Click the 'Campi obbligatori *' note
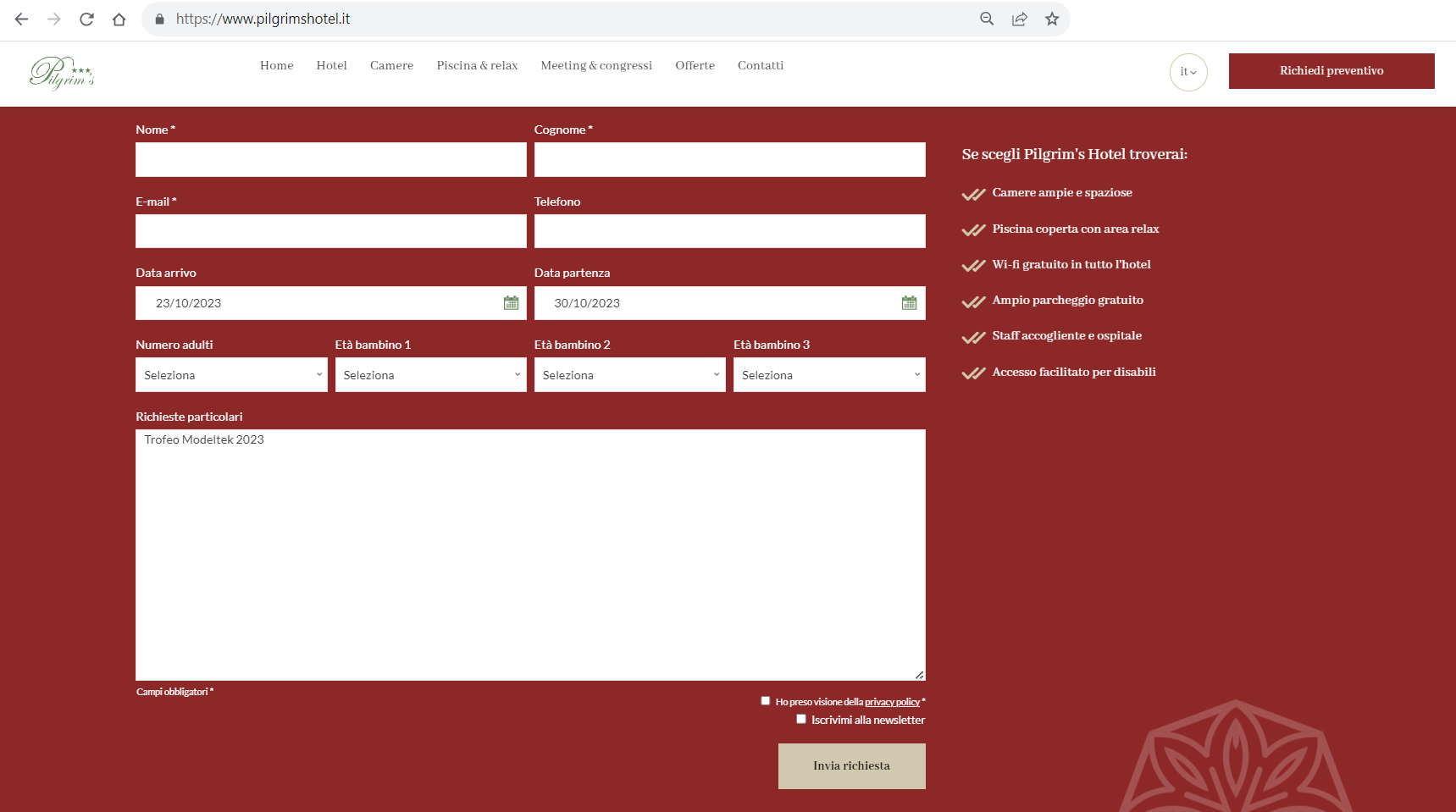The image size is (1456, 812). (x=175, y=692)
